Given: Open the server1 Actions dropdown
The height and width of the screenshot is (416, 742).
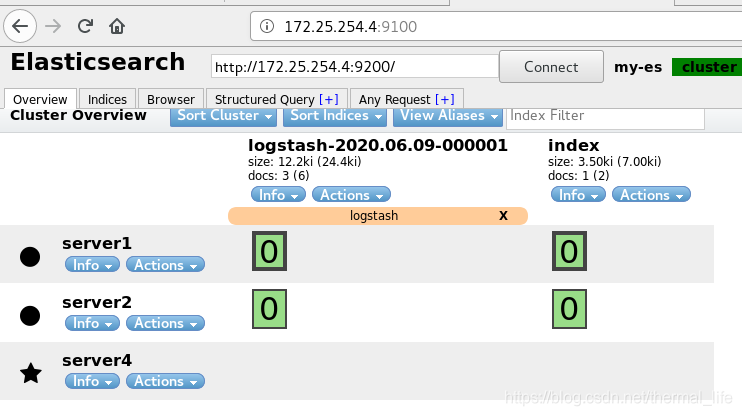Looking at the screenshot, I should [x=165, y=265].
